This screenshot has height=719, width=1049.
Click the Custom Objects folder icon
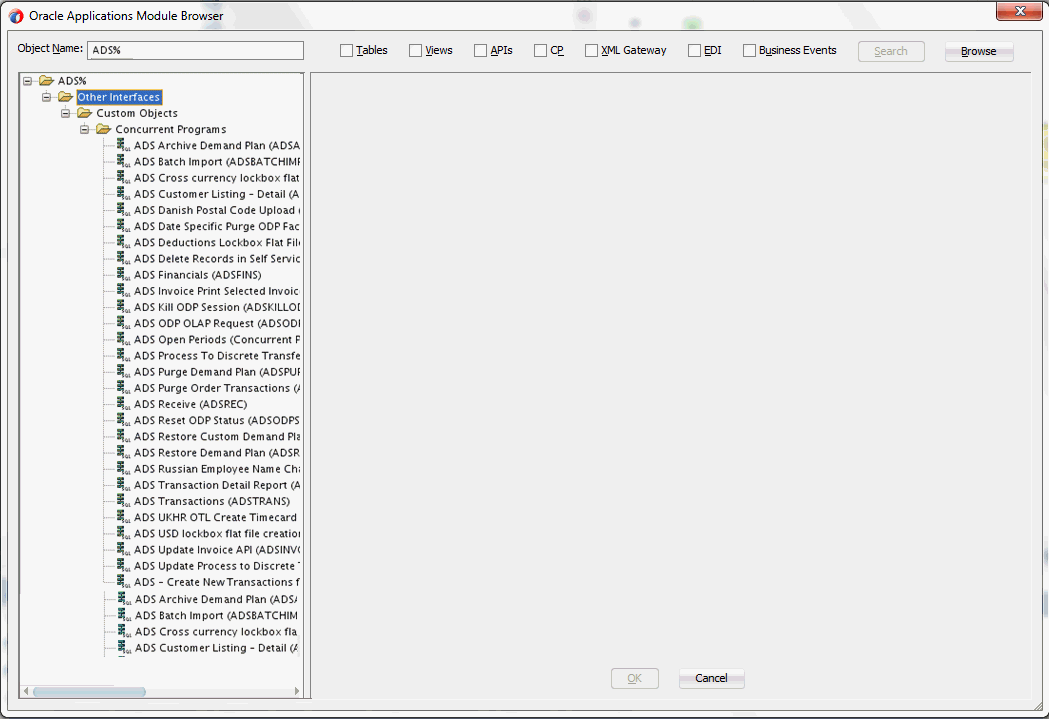[84, 113]
